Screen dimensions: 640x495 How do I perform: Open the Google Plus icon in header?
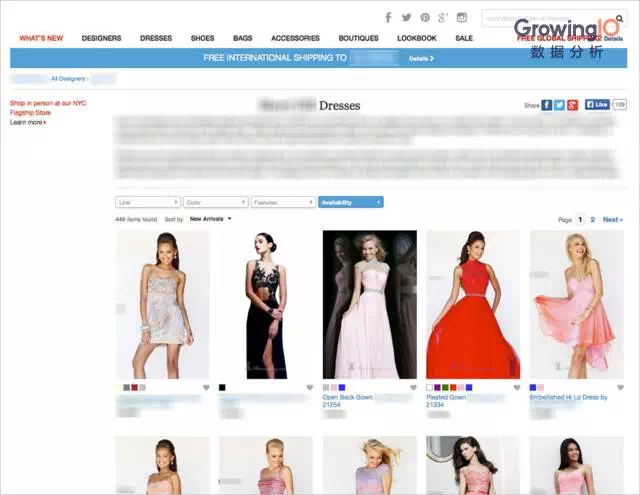point(443,18)
